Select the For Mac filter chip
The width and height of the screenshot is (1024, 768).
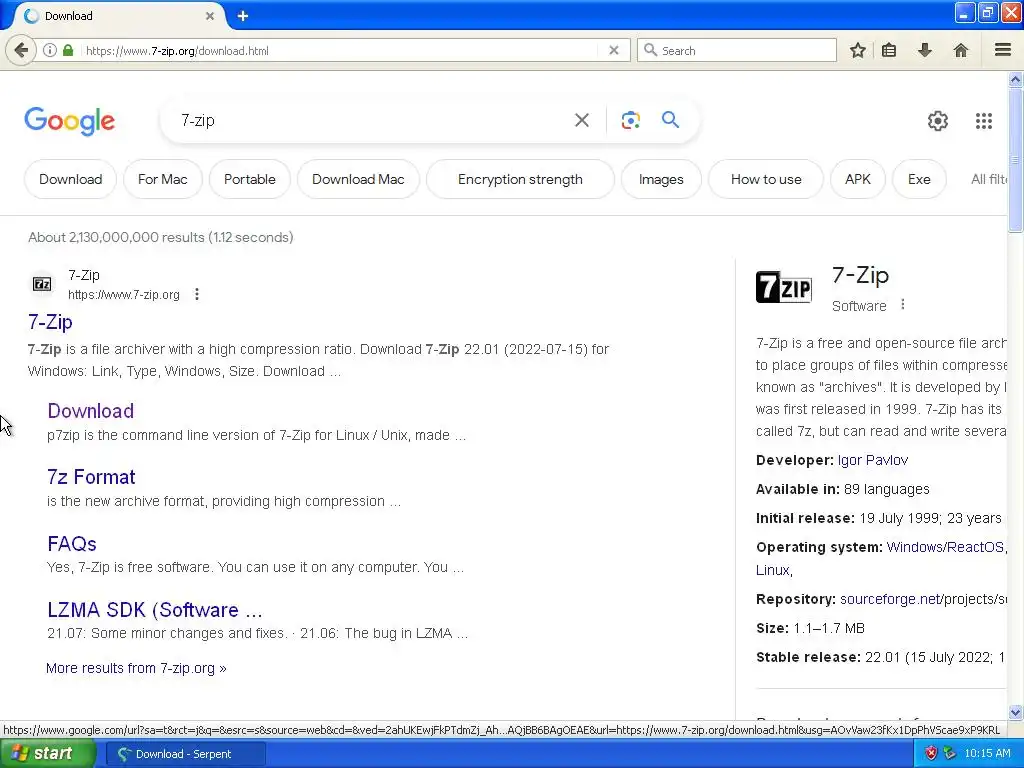pyautogui.click(x=163, y=179)
